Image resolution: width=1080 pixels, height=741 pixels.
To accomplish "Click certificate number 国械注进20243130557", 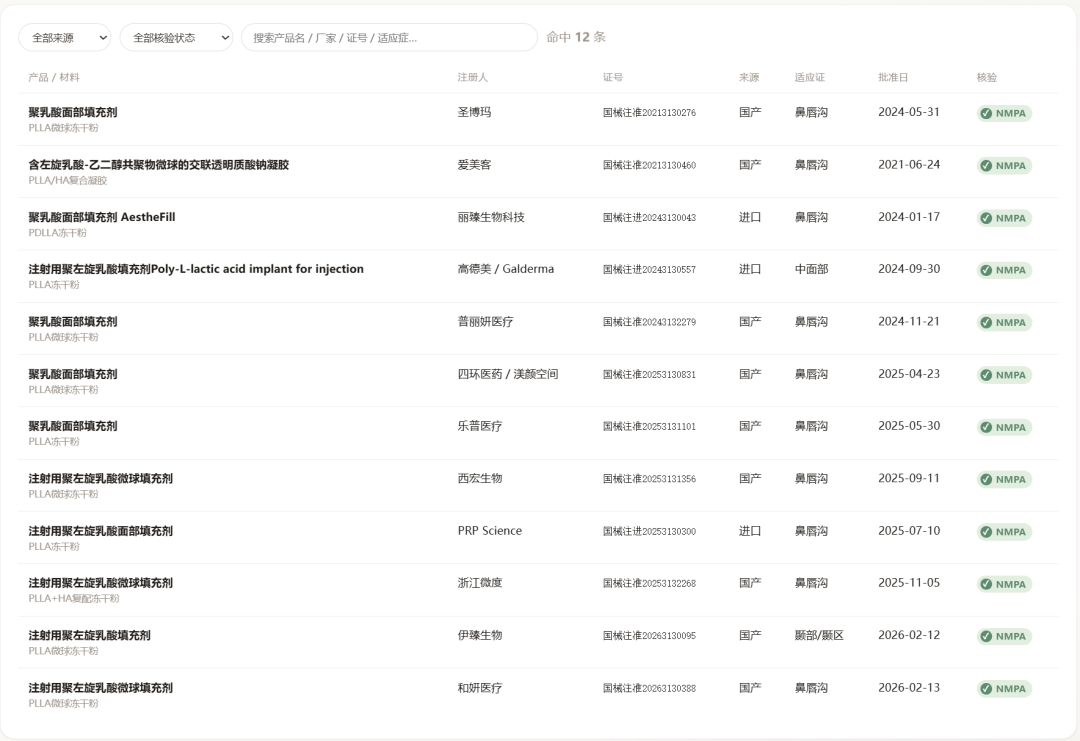I will point(650,270).
